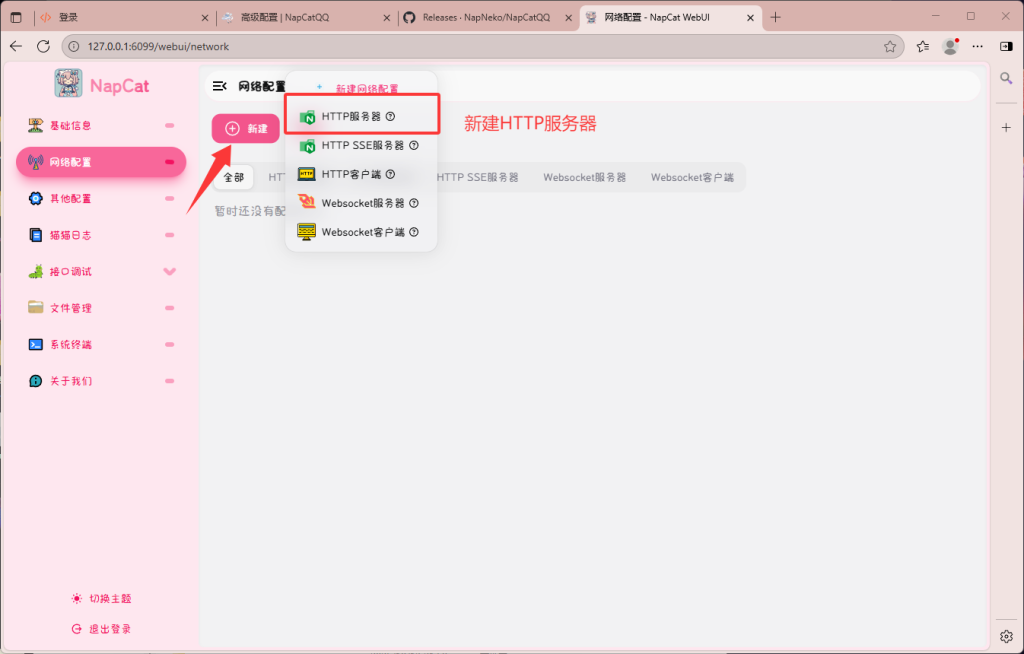Collapse the 关于我们 sidebar entry
This screenshot has height=654, width=1024.
coord(170,380)
